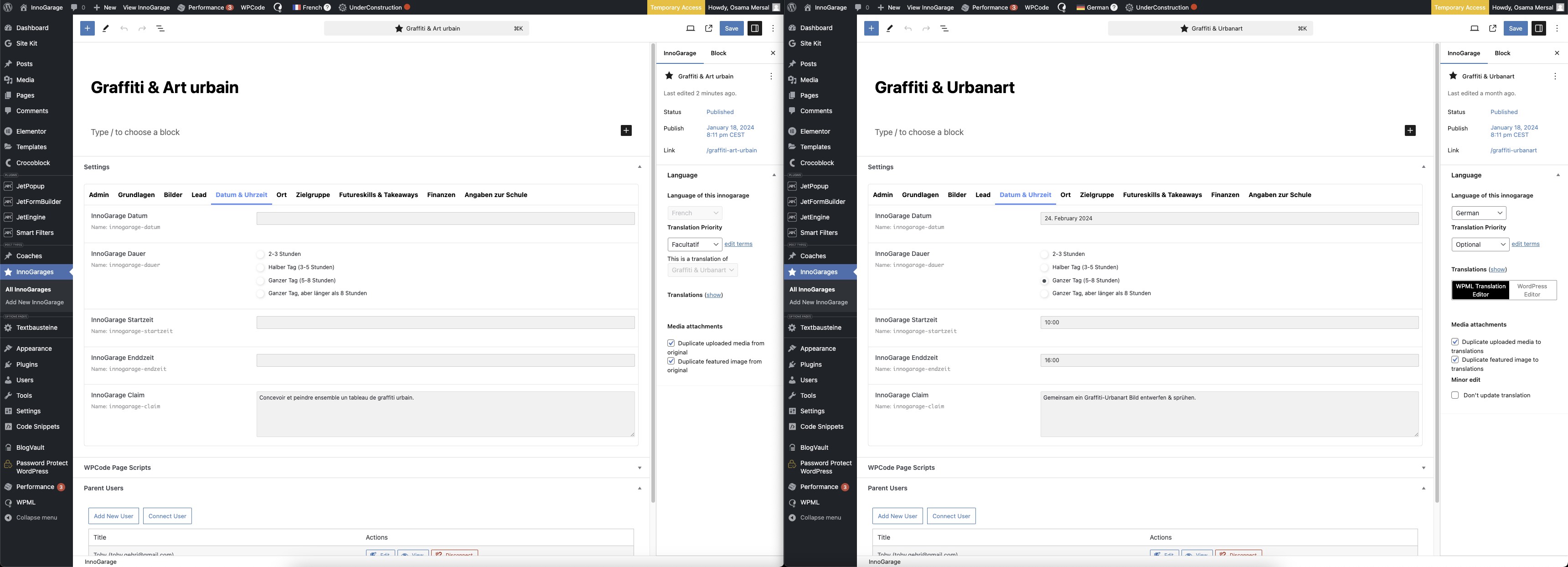This screenshot has width=1568, height=567.
Task: Open Crocoblock menu in German window sidebar
Action: pyautogui.click(x=817, y=162)
